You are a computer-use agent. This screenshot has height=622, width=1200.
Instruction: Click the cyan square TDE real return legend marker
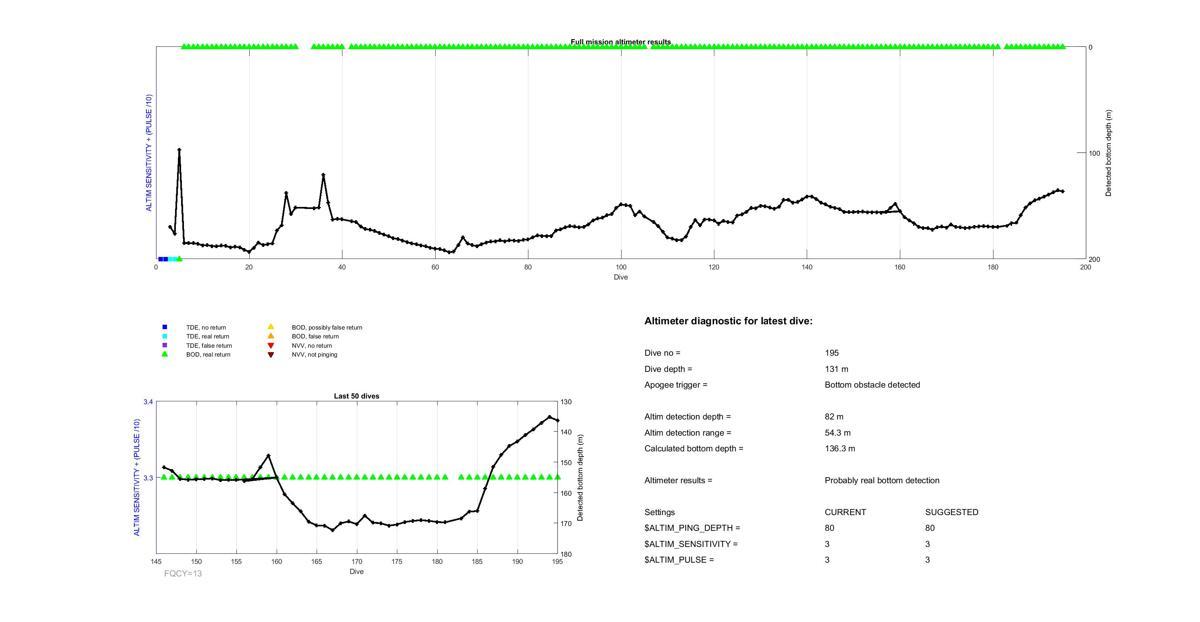tap(165, 336)
